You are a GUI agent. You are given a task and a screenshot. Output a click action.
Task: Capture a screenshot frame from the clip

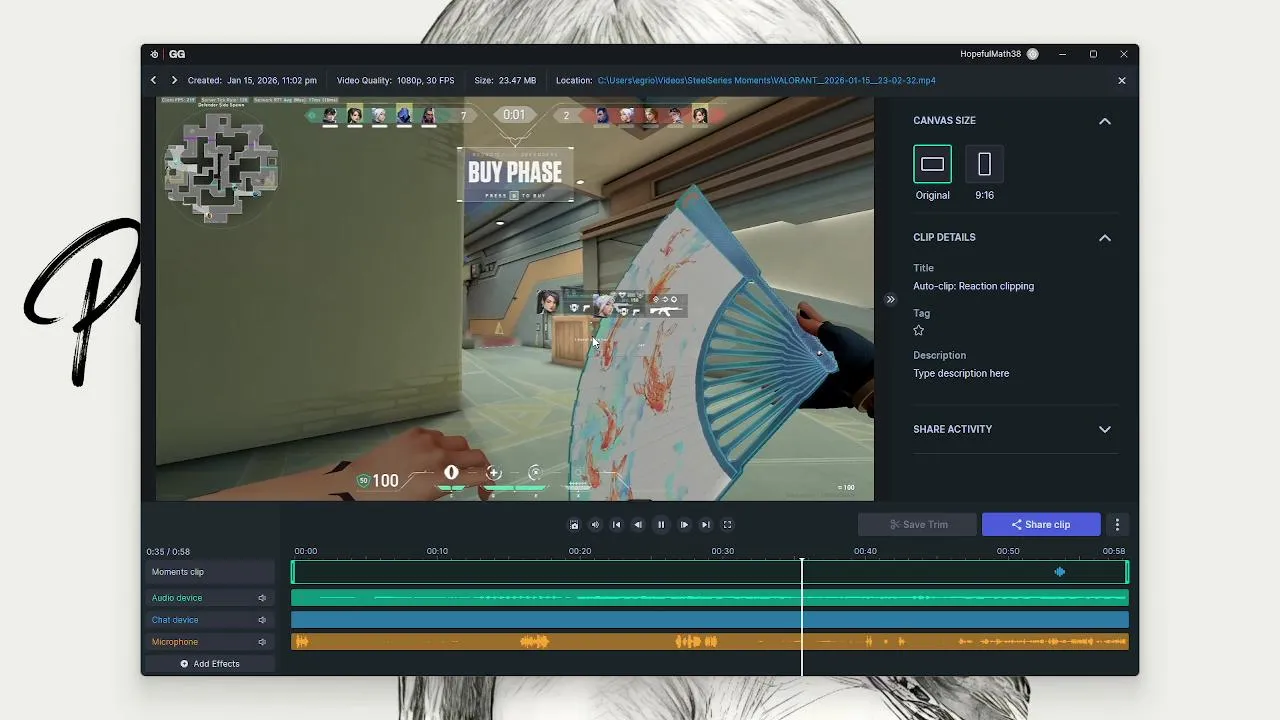click(574, 524)
